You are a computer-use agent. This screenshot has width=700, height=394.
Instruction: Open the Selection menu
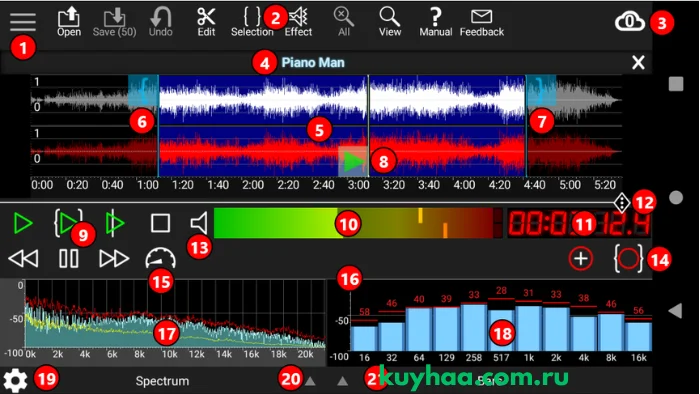click(252, 23)
